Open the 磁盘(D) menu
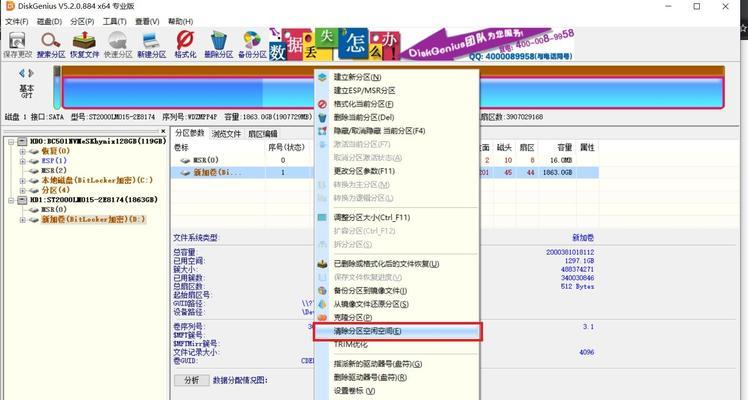Screen dimensions: 748x400 (50, 21)
